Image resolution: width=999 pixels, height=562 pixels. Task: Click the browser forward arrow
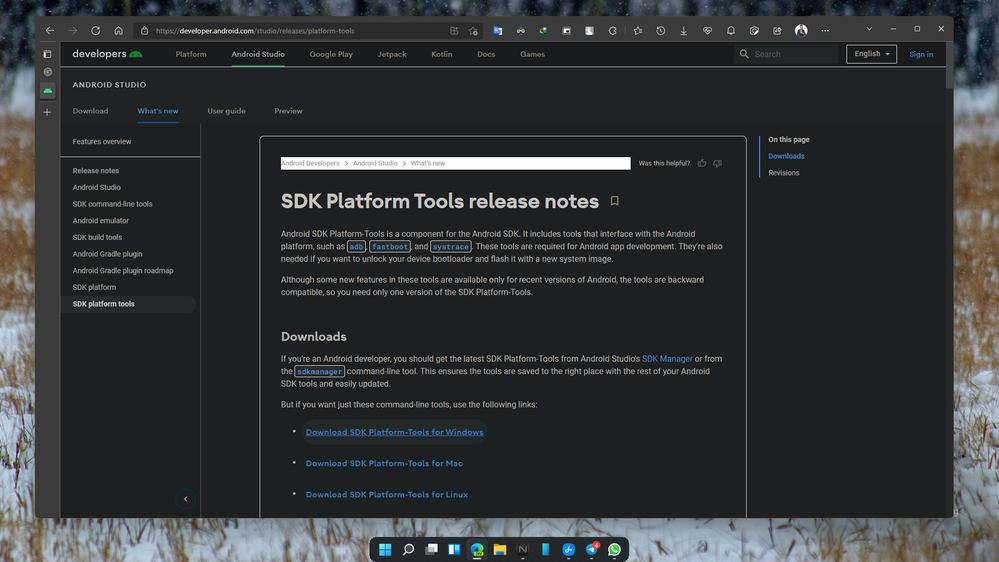point(73,31)
